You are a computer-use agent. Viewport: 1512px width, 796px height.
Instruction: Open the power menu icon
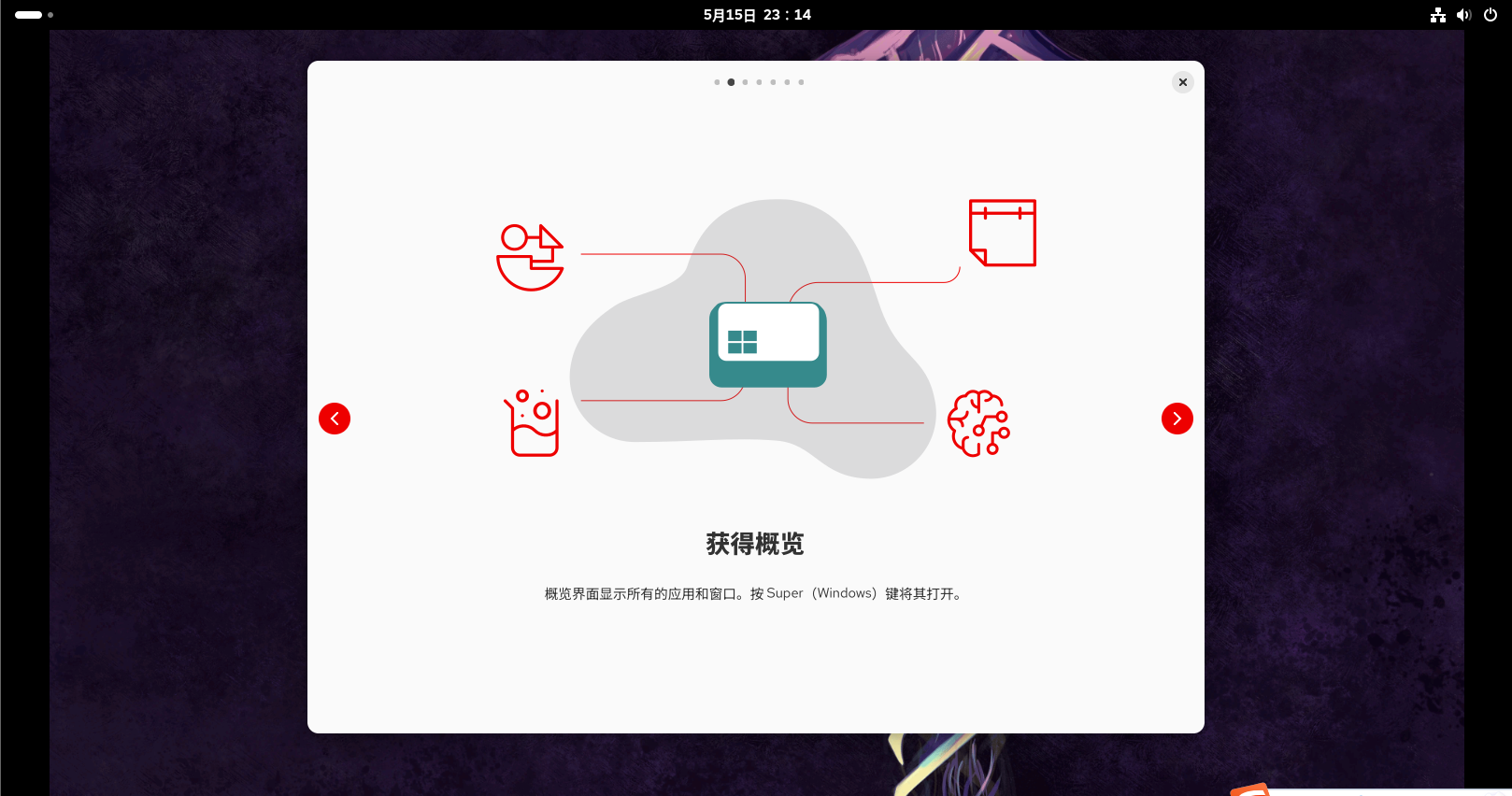point(1491,15)
